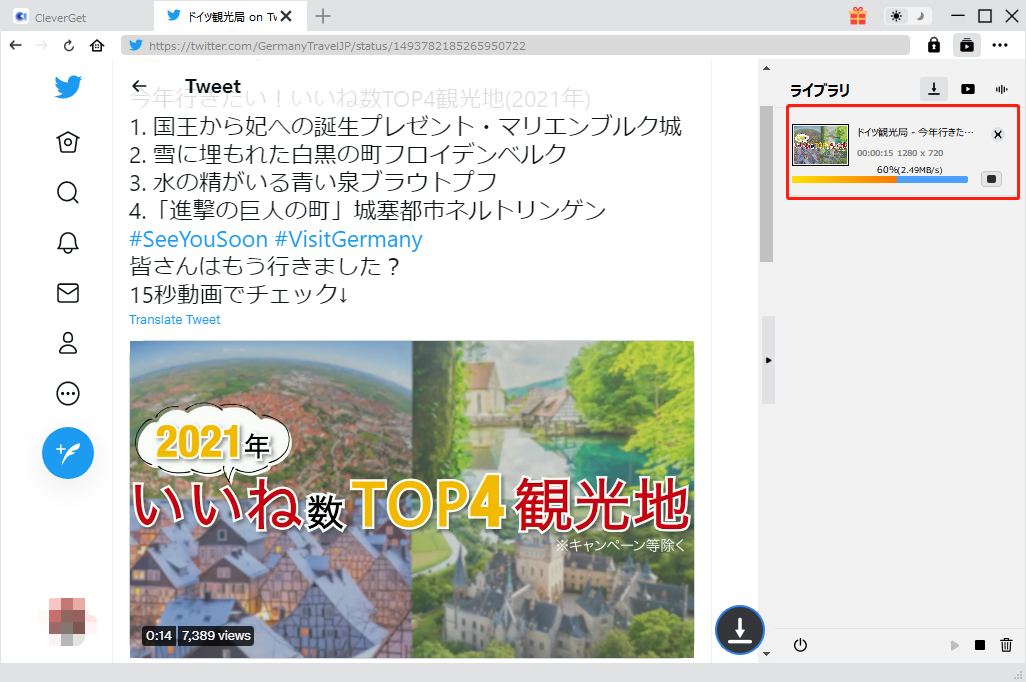Viewport: 1026px width, 682px height.
Task: Open Twitter notifications bell
Action: click(x=67, y=243)
